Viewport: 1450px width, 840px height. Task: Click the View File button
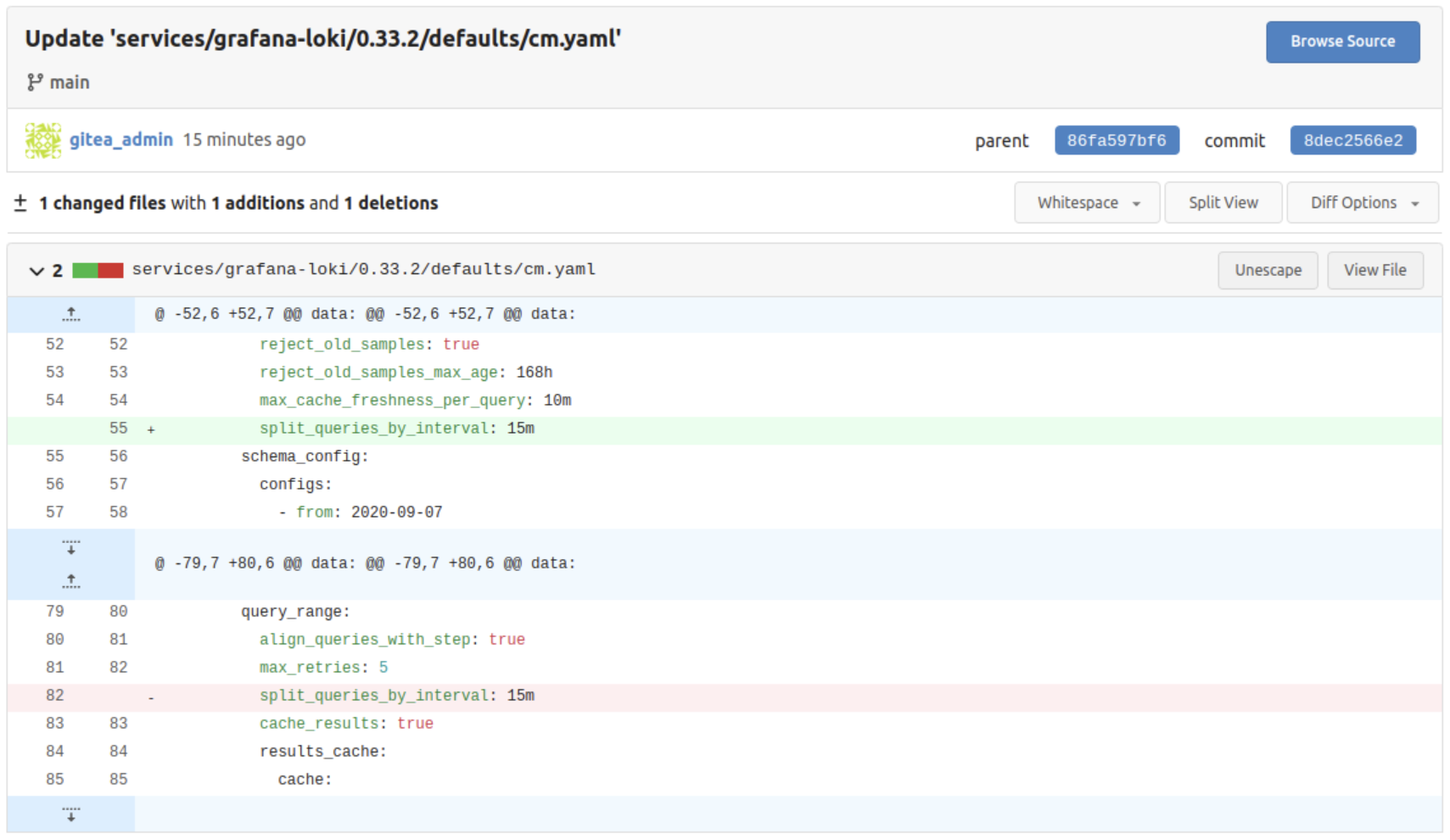click(x=1374, y=270)
